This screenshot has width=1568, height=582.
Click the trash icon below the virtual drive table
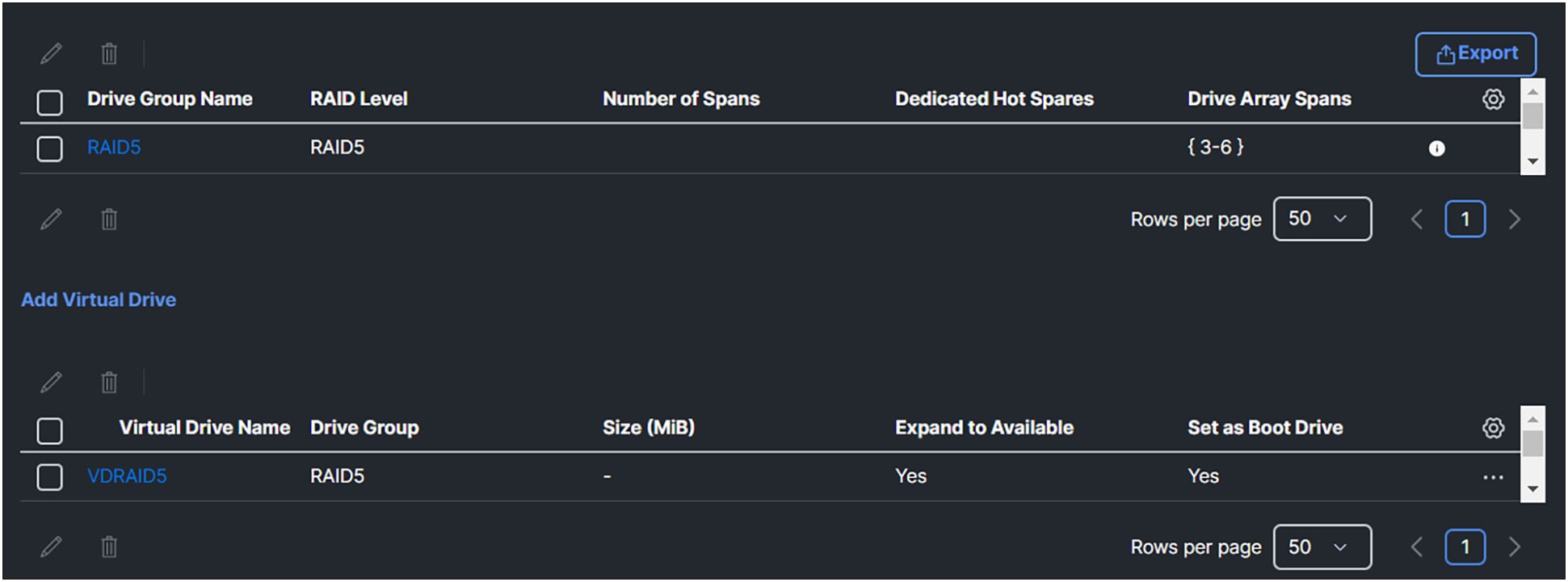108,547
